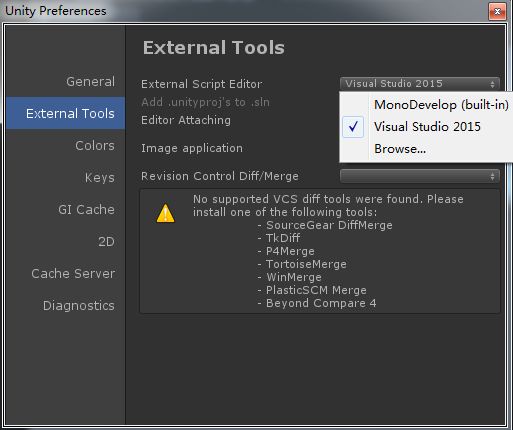Open the Keys preferences section
This screenshot has height=430, width=513.
pyautogui.click(x=99, y=178)
